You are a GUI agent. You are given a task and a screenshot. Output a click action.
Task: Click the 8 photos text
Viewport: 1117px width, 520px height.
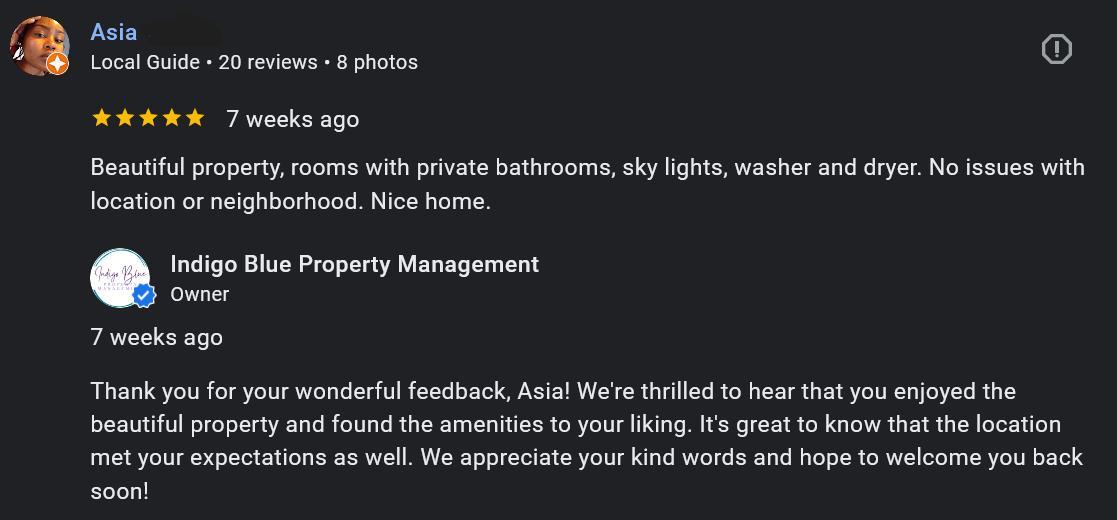tap(377, 62)
